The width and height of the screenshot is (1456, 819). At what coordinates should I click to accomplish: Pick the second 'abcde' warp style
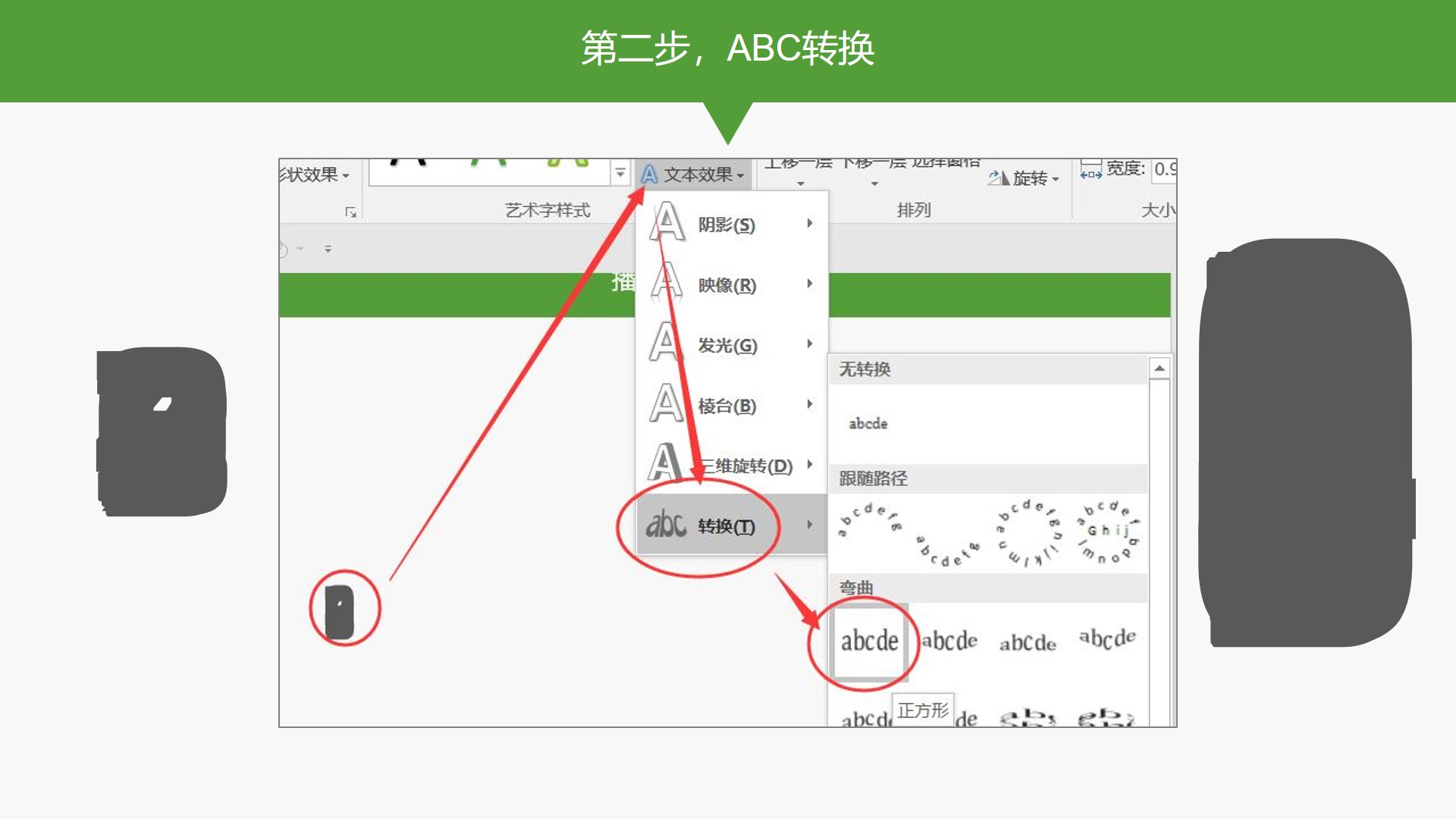point(949,642)
